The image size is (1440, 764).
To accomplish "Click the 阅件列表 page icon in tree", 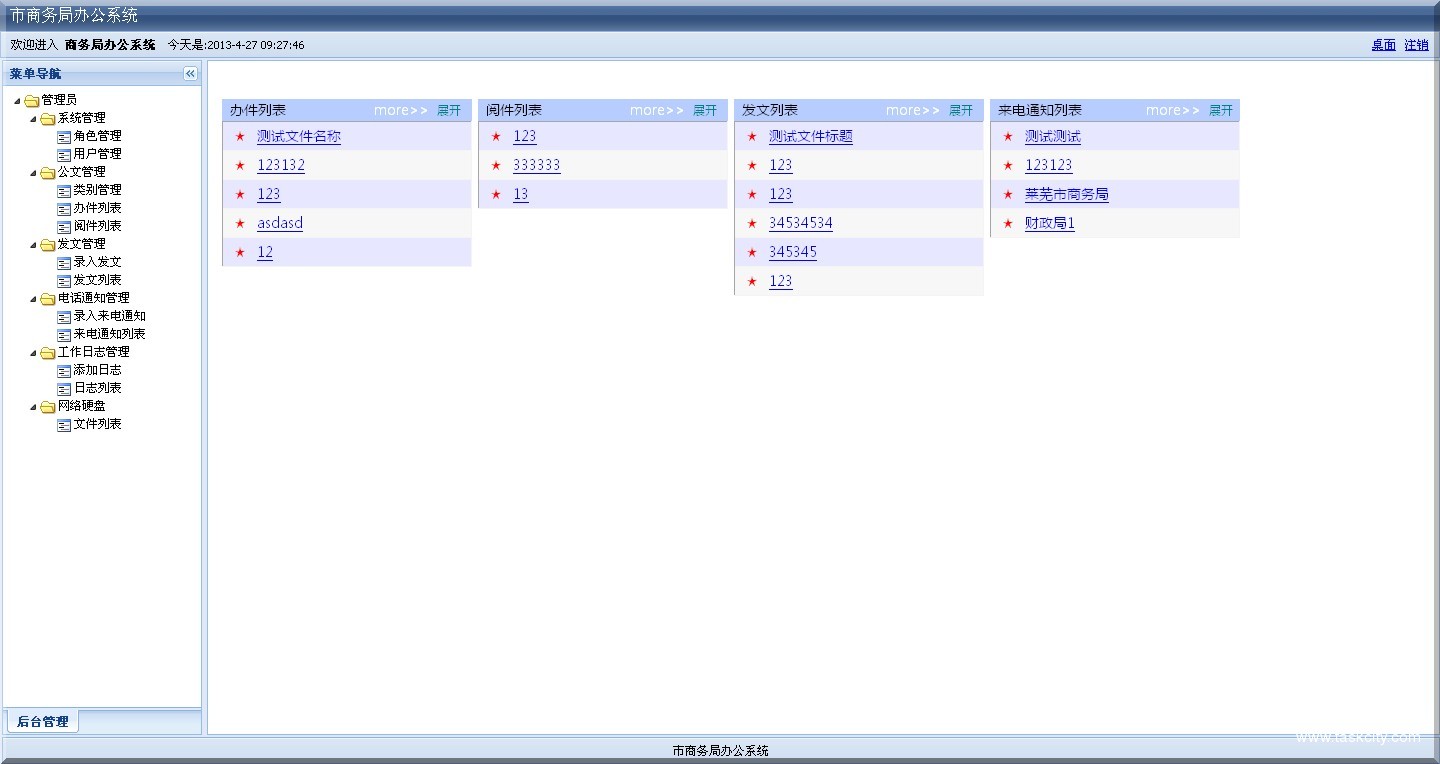I will pos(64,226).
